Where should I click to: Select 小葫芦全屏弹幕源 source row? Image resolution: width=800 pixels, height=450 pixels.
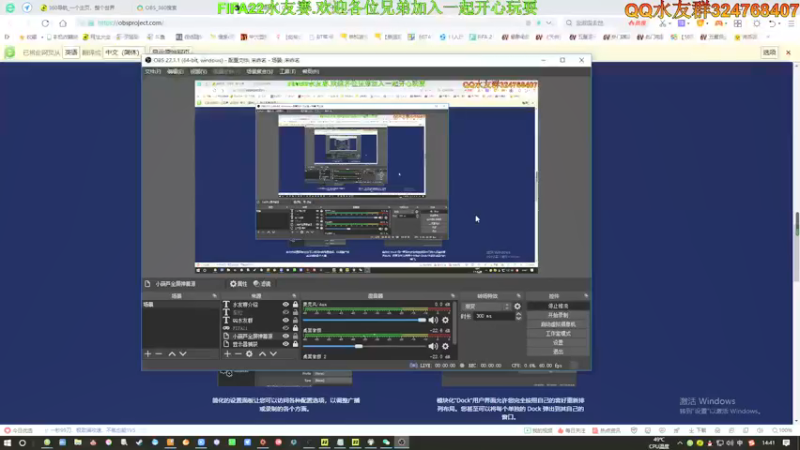260,336
